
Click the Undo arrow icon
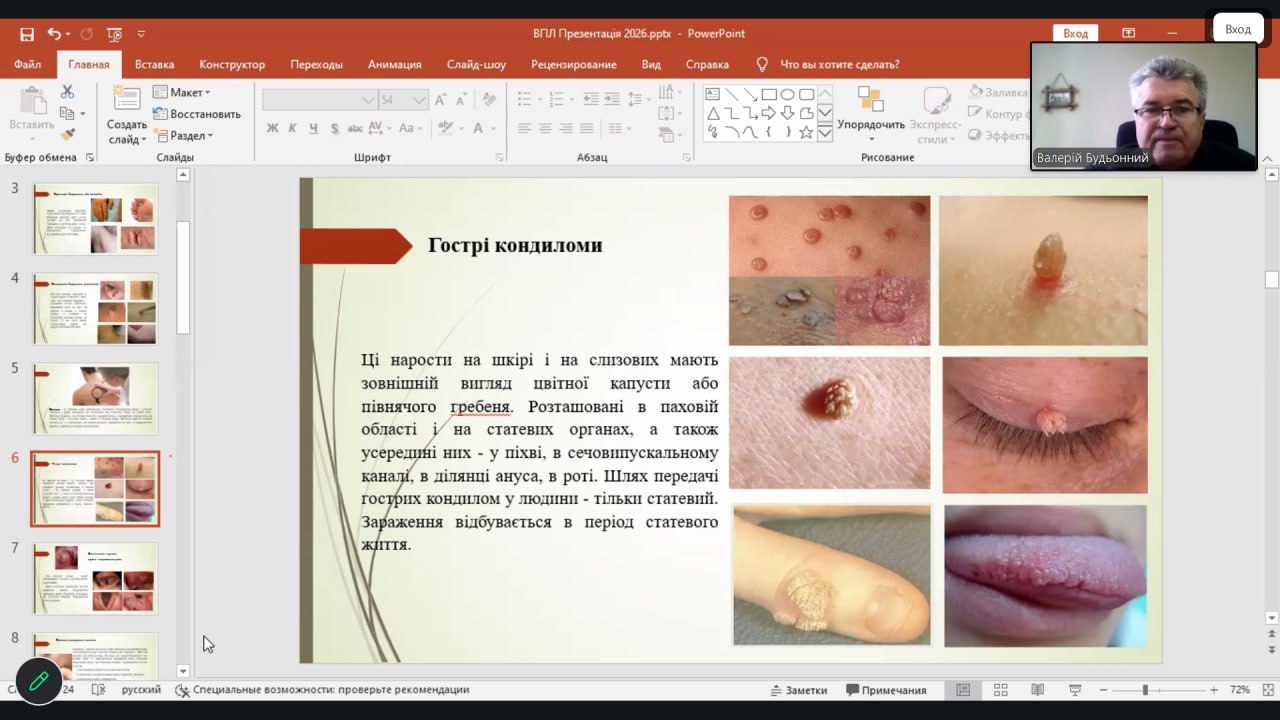pyautogui.click(x=54, y=34)
